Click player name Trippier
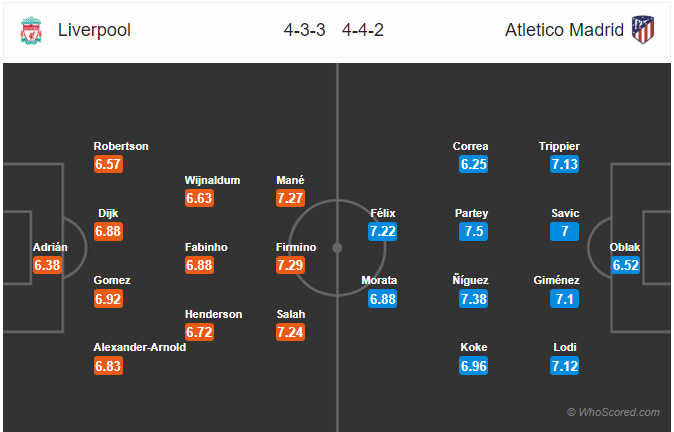This screenshot has height=432, width=674. (x=559, y=146)
